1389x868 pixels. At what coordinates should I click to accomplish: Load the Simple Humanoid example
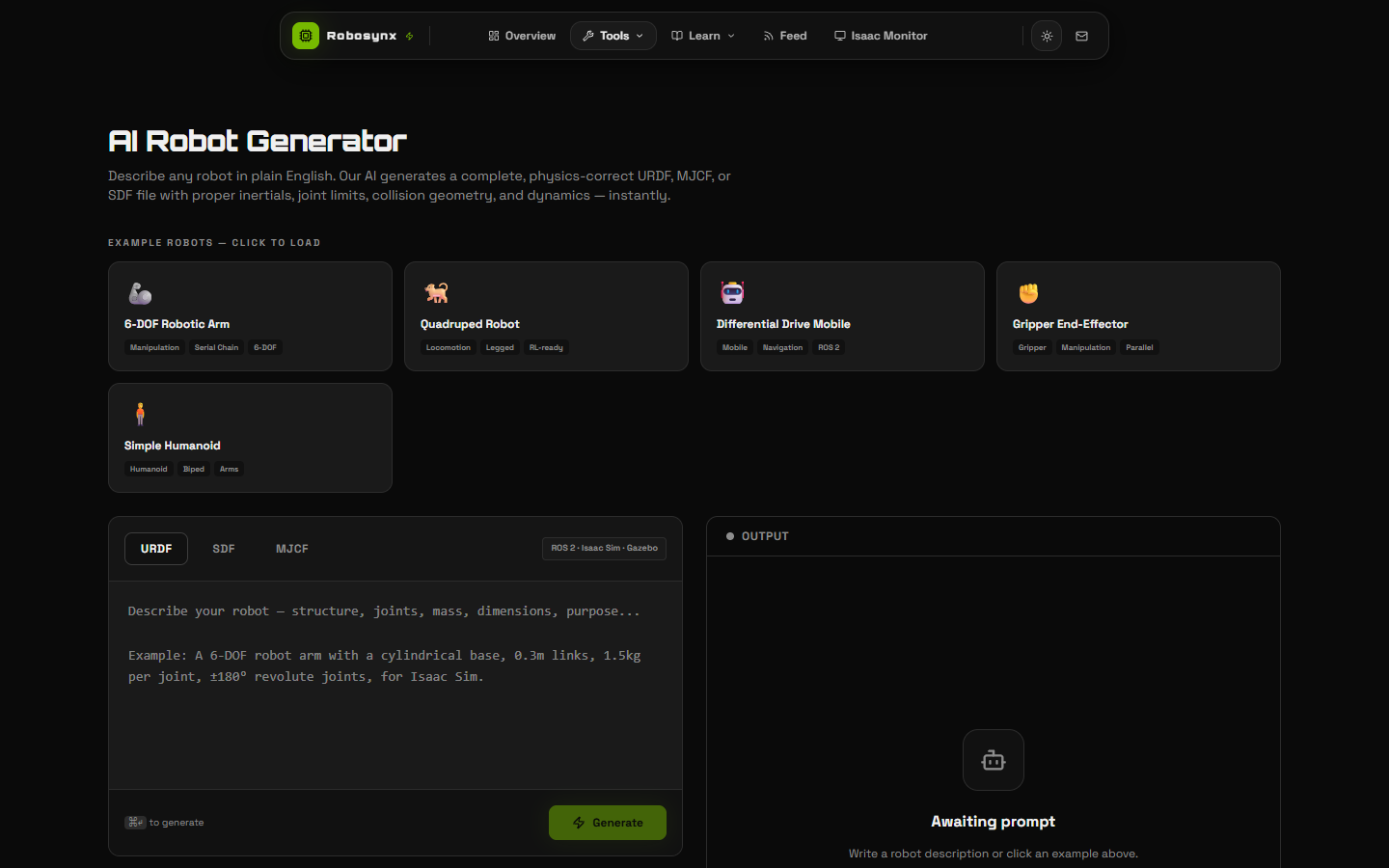(250, 438)
